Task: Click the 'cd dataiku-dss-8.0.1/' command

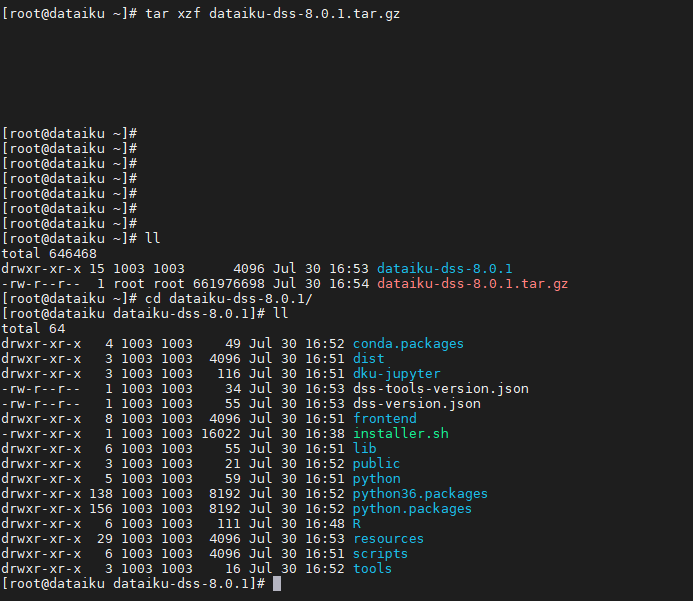Action: click(228, 299)
